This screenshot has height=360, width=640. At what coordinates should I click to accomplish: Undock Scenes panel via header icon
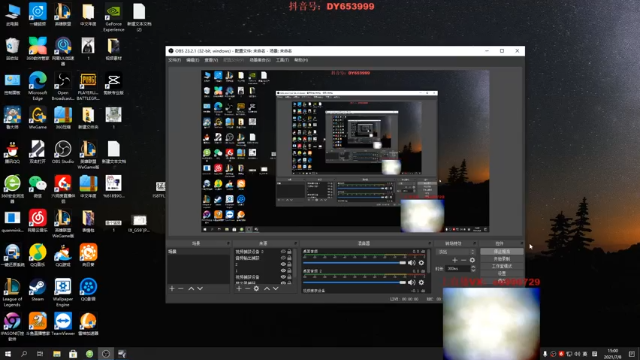point(228,243)
